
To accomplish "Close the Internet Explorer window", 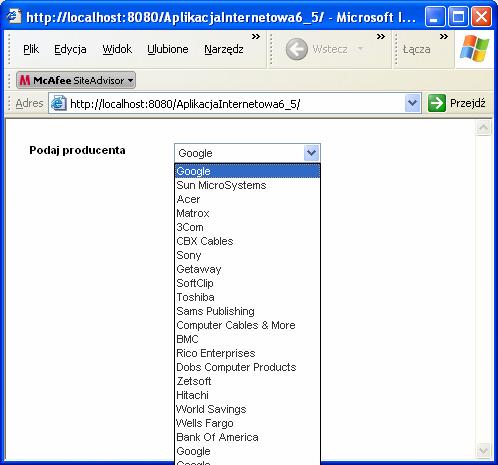I will click(x=481, y=16).
